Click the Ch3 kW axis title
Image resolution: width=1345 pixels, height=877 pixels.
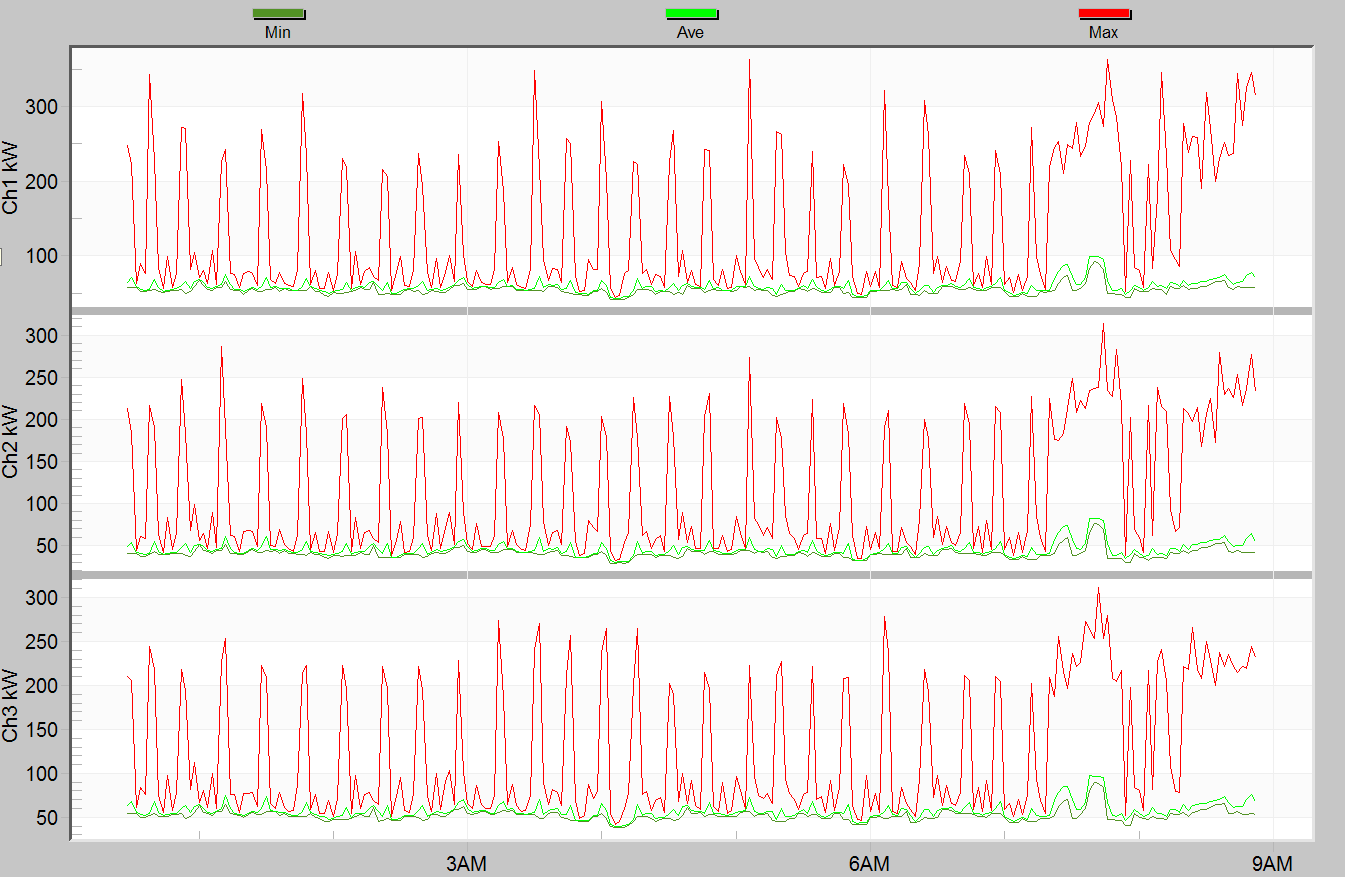click(x=12, y=707)
